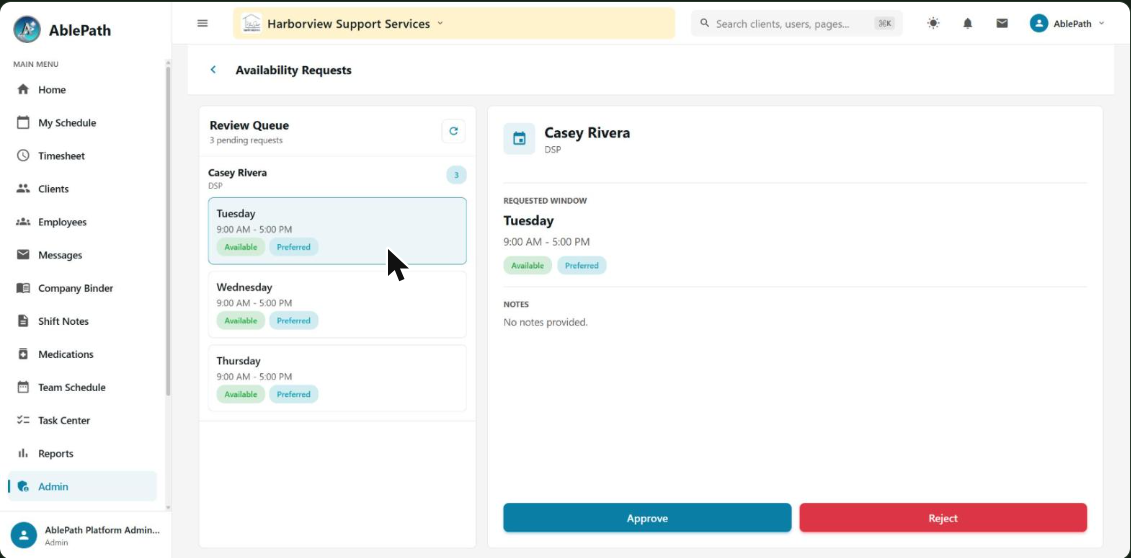This screenshot has width=1131, height=558.
Task: Open Admin shield icon
Action: pos(23,487)
